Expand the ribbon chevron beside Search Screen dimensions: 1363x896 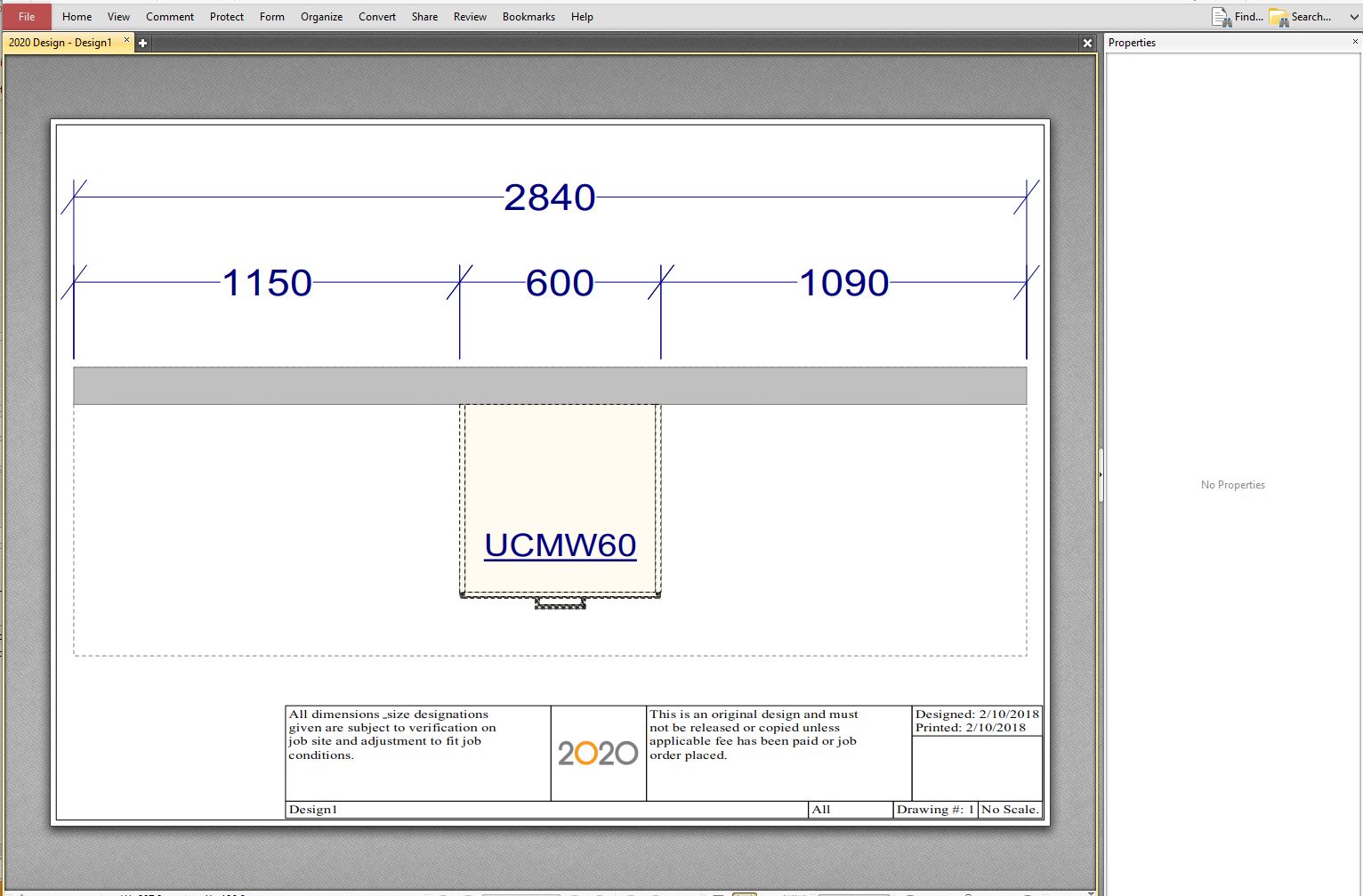click(x=1354, y=17)
